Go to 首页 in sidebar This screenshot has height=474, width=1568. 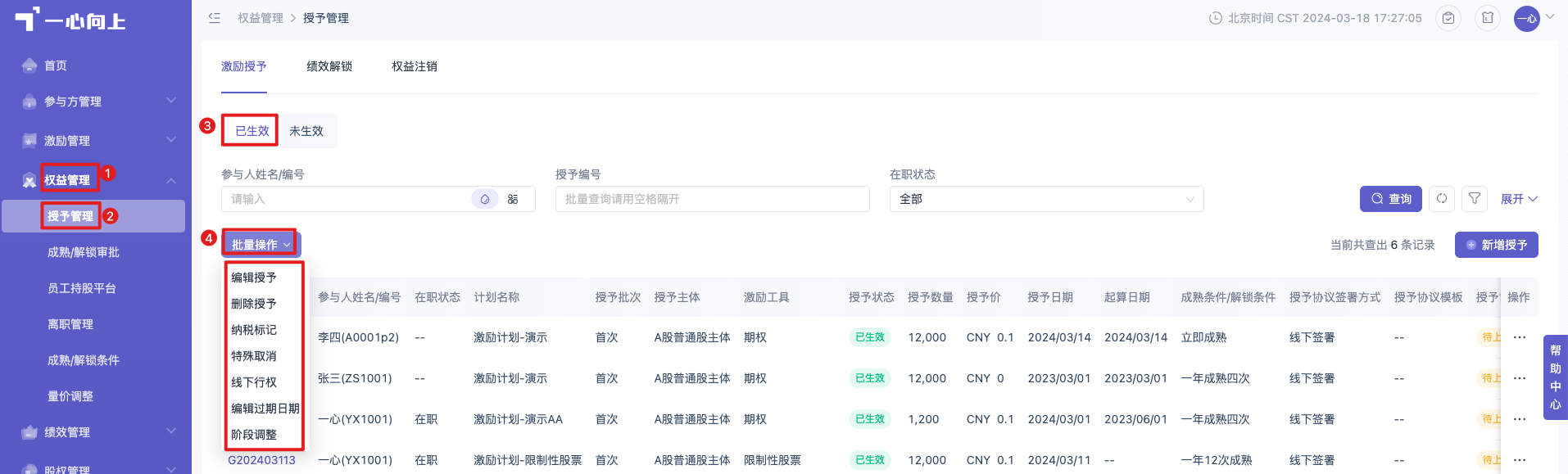click(x=56, y=65)
